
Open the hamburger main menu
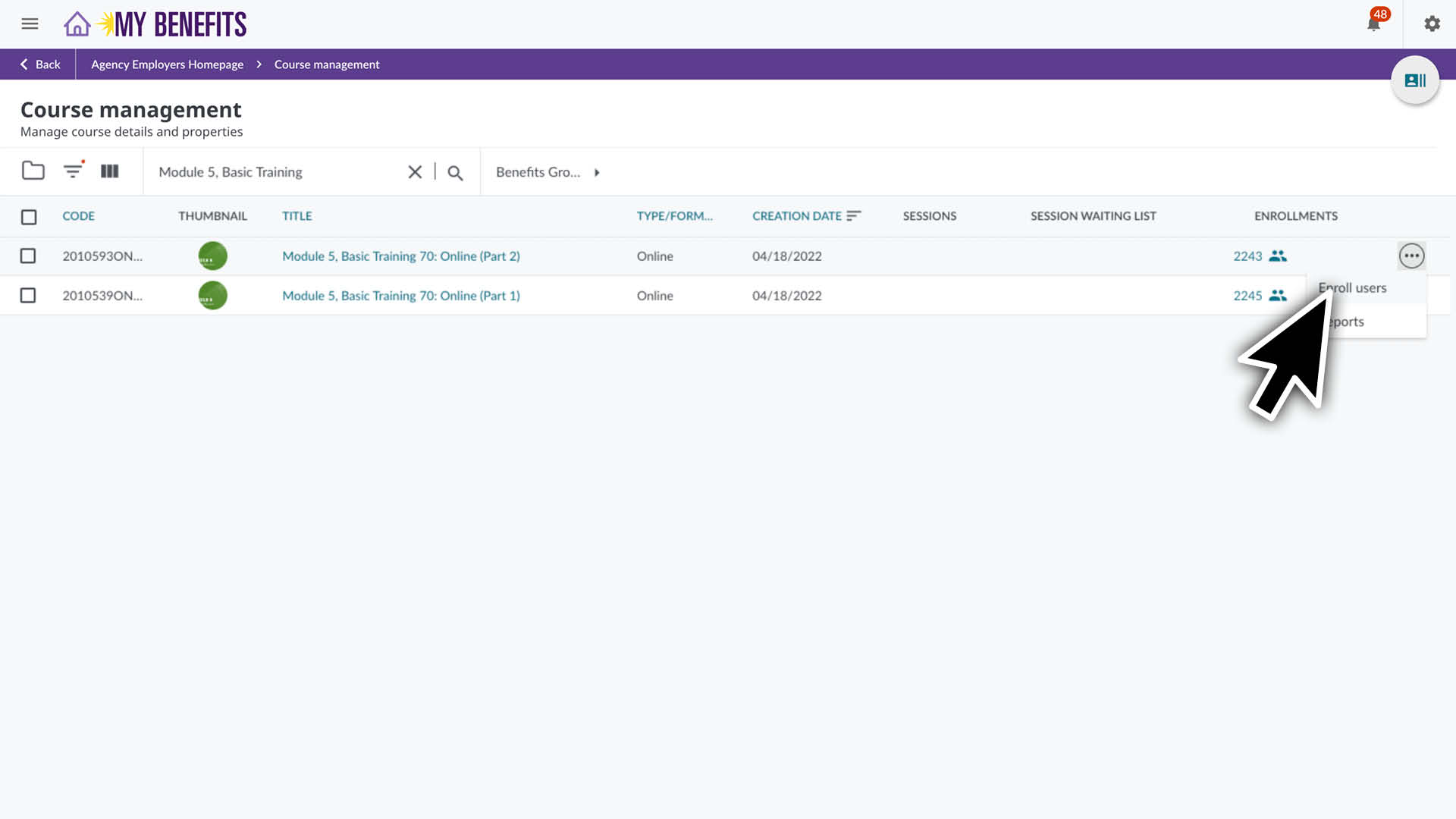pos(30,24)
